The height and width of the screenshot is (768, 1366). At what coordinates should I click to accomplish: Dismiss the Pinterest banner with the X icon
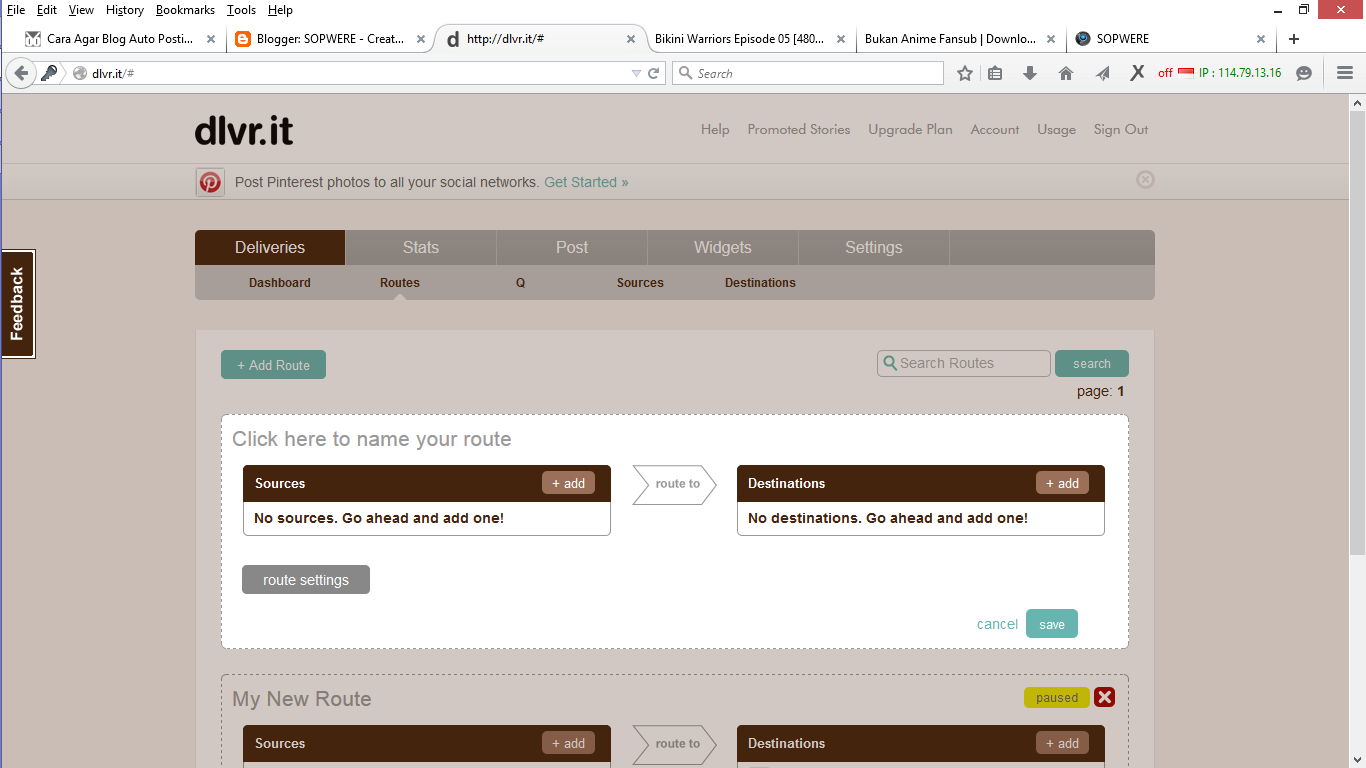(1145, 179)
